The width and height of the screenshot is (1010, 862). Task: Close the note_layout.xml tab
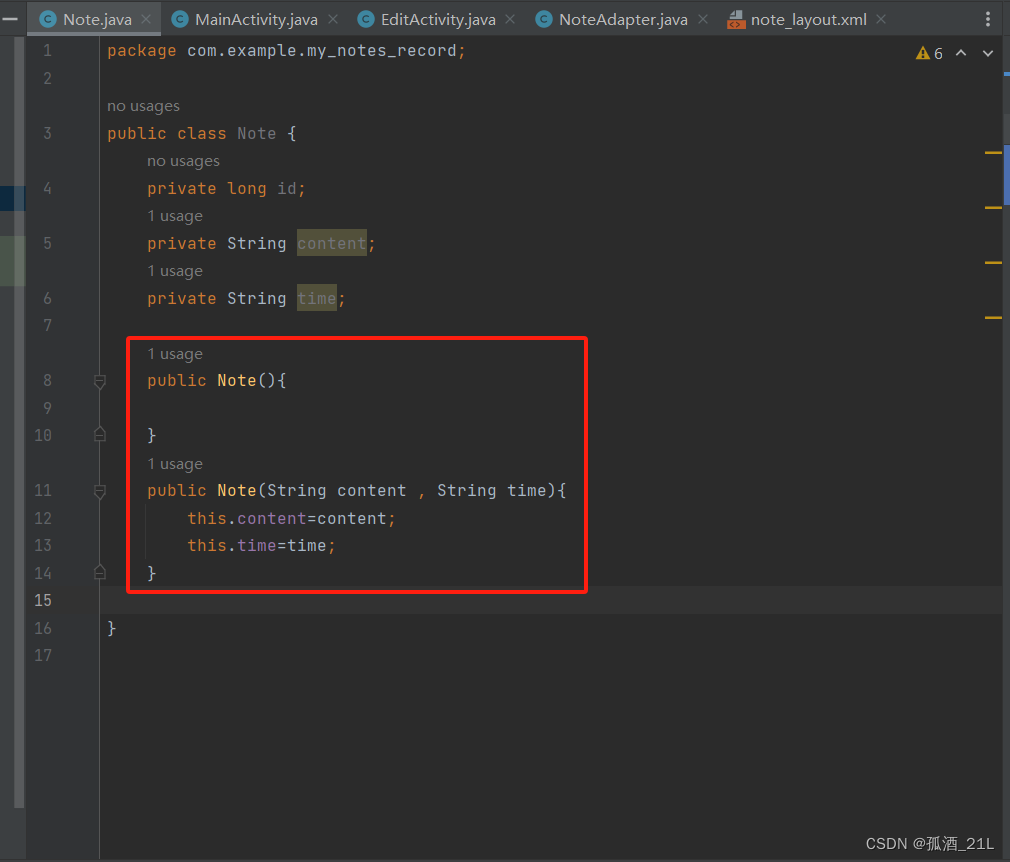pyautogui.click(x=881, y=19)
